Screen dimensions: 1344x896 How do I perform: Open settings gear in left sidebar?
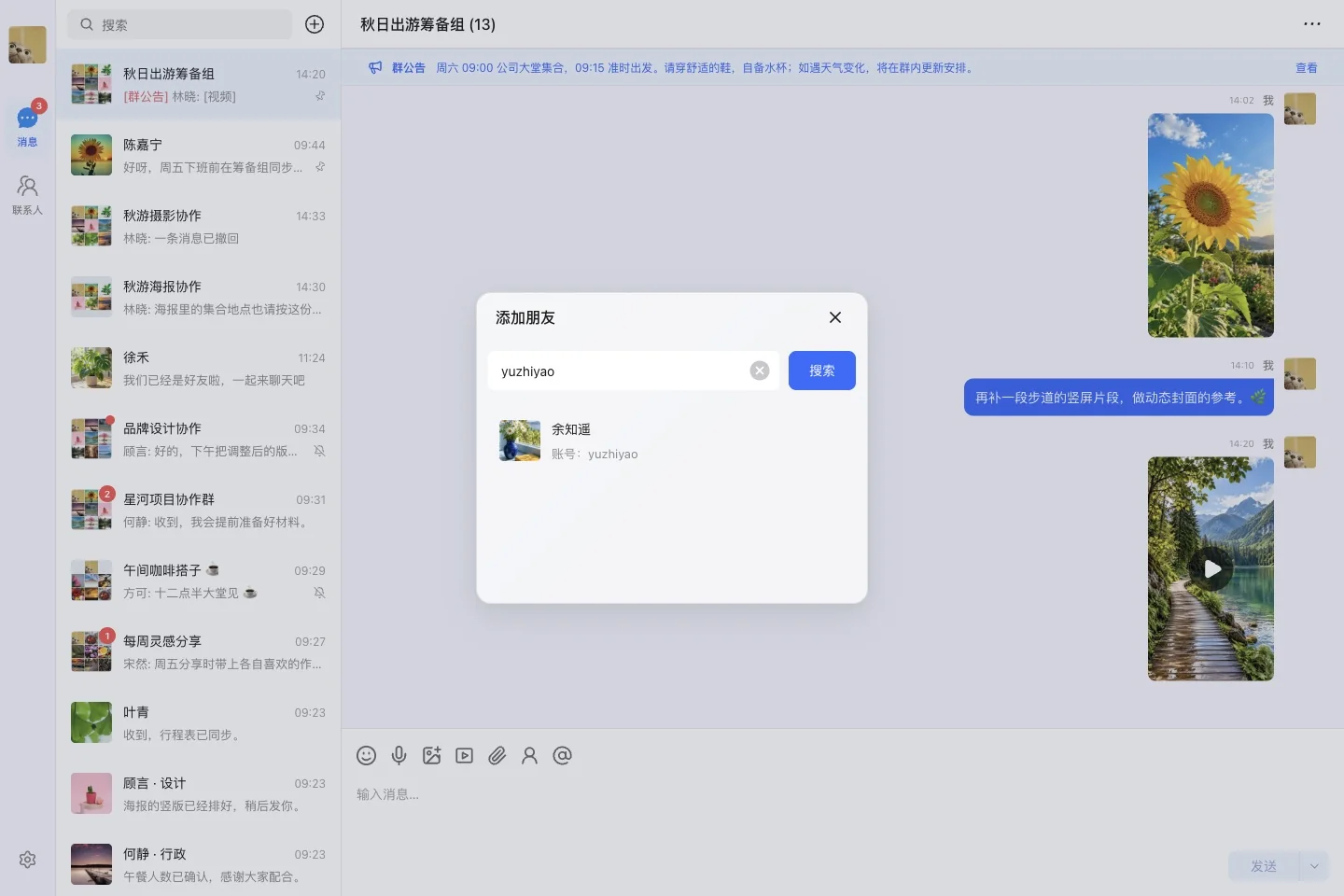[x=27, y=860]
